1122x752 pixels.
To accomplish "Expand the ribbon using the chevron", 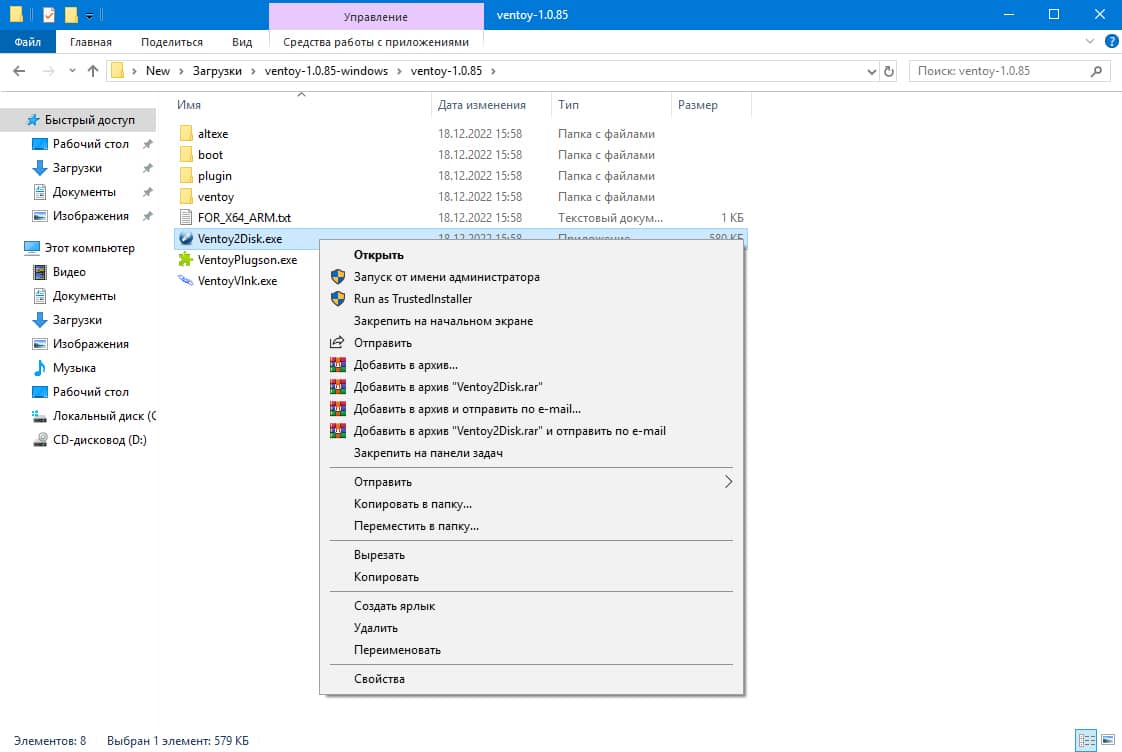I will [1091, 42].
